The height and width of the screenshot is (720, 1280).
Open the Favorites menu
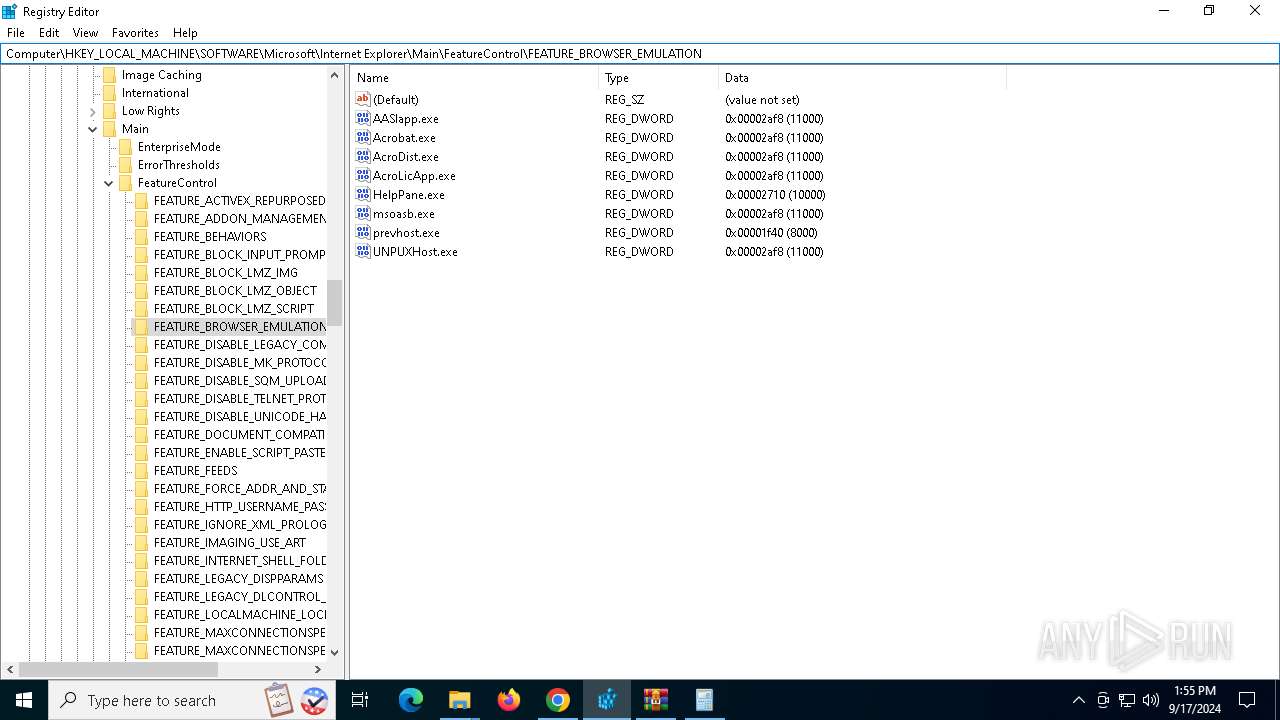[135, 33]
